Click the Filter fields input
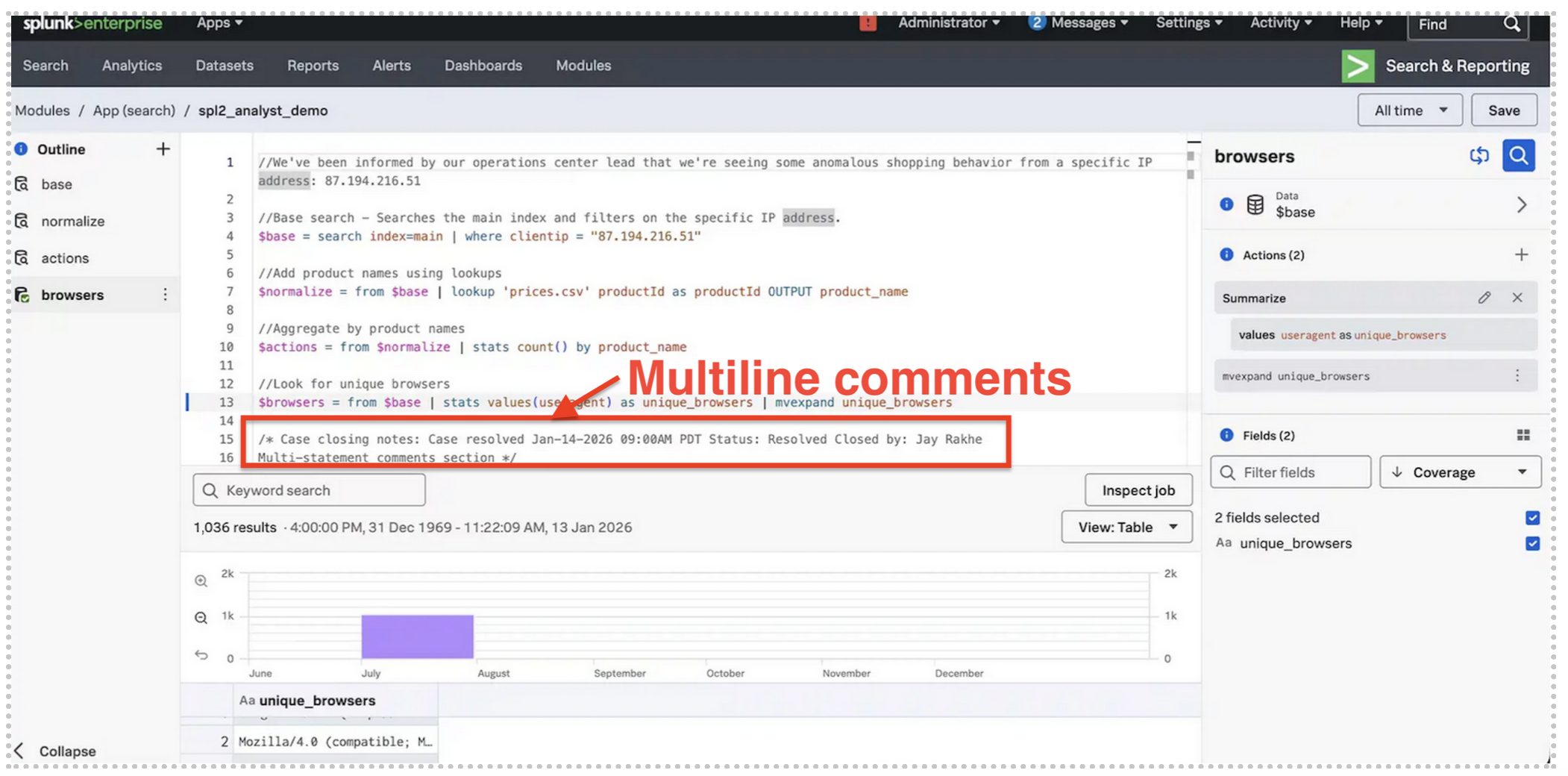 (x=1291, y=472)
